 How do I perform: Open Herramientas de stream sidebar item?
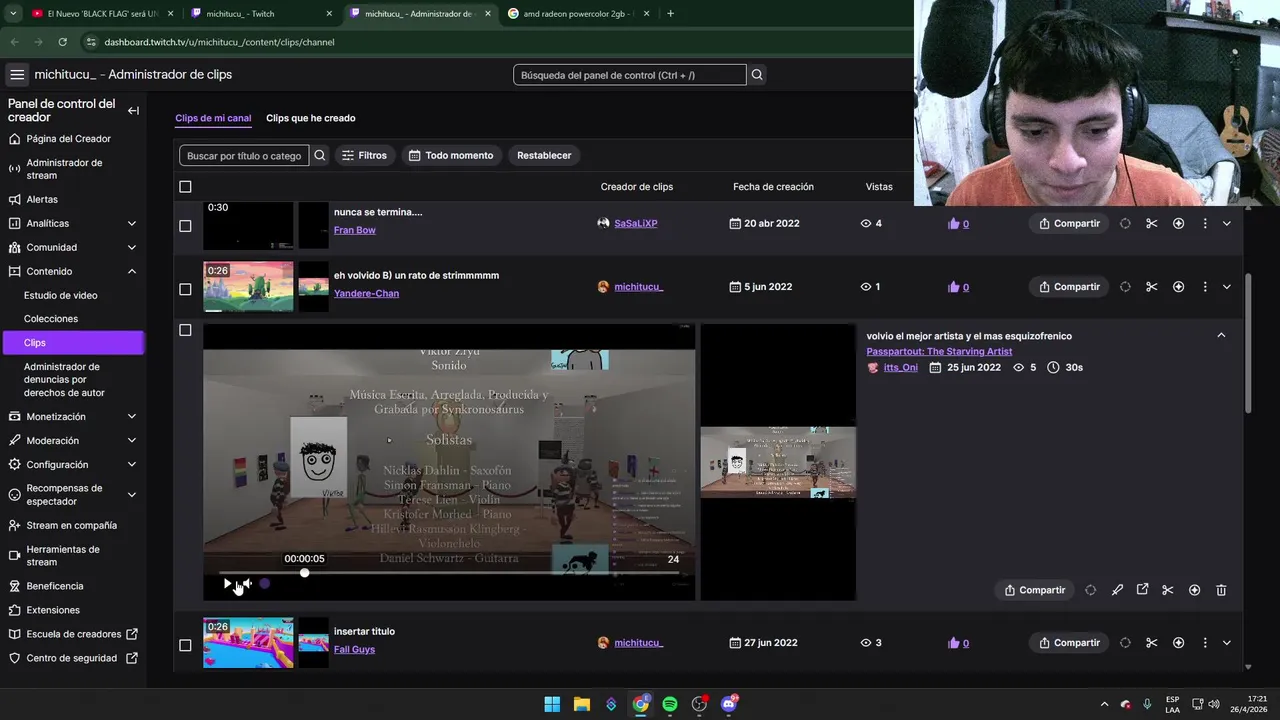pyautogui.click(x=63, y=556)
